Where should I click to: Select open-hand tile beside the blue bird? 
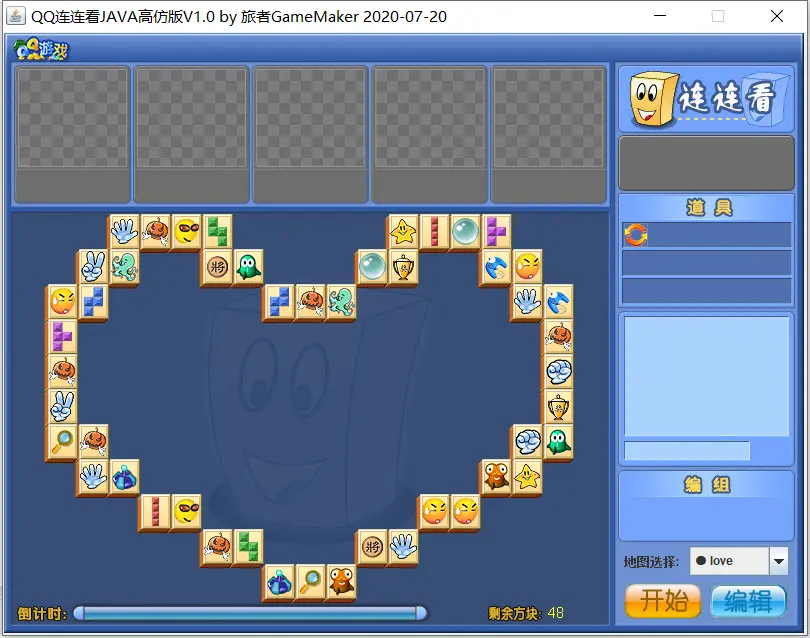[x=527, y=301]
